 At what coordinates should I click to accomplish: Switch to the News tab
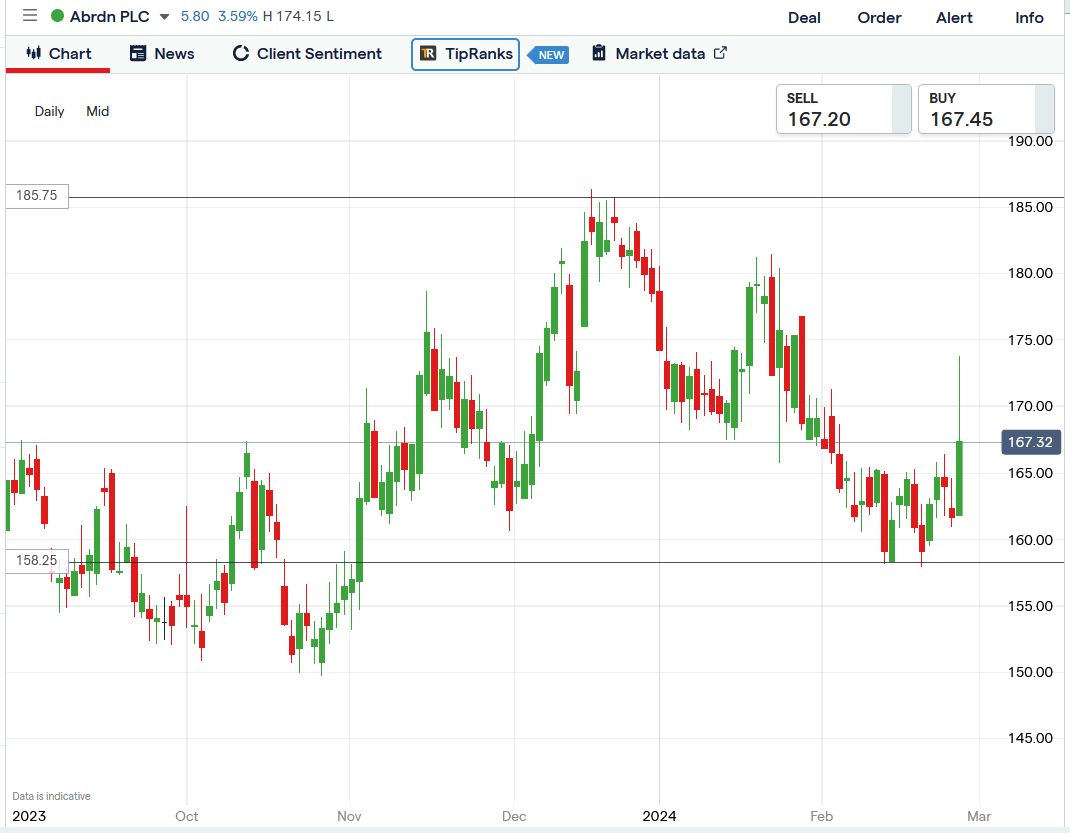tap(162, 54)
